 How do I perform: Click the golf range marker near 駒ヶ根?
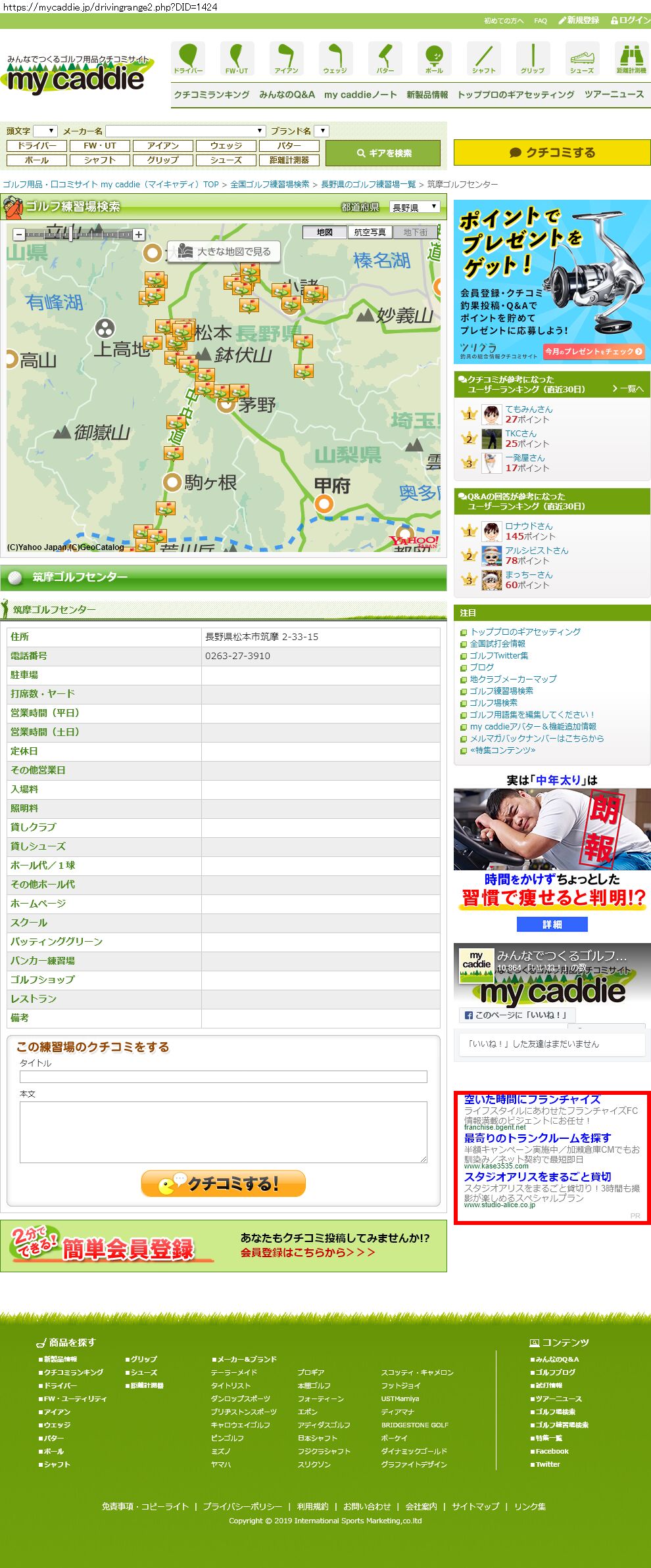coord(173,453)
